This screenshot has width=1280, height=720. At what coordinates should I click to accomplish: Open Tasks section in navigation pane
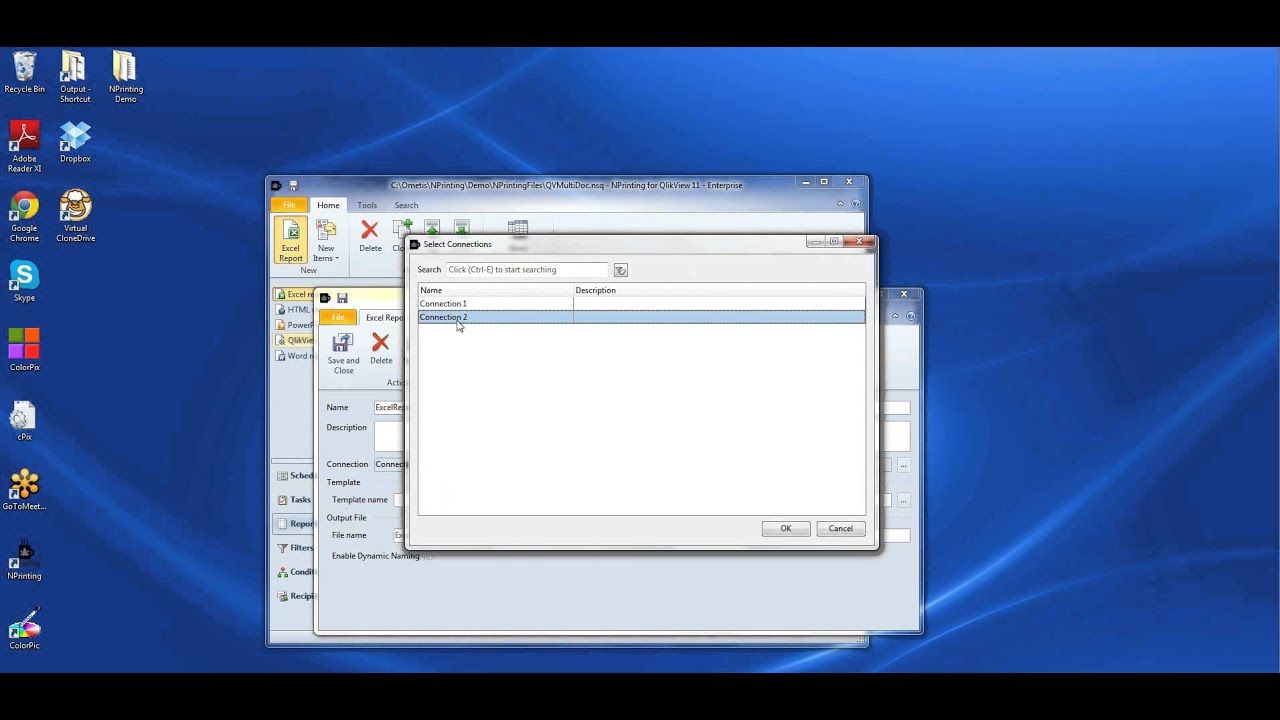(x=295, y=500)
